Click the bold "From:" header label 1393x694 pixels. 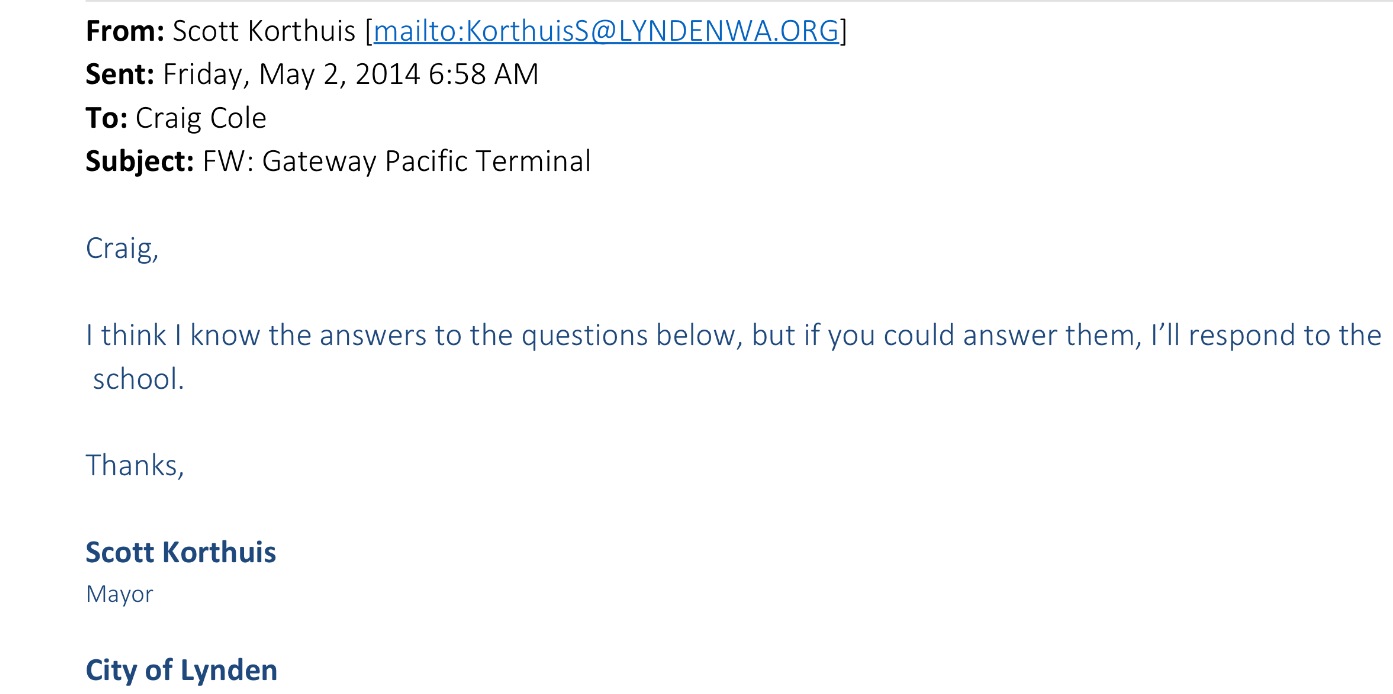pos(125,32)
